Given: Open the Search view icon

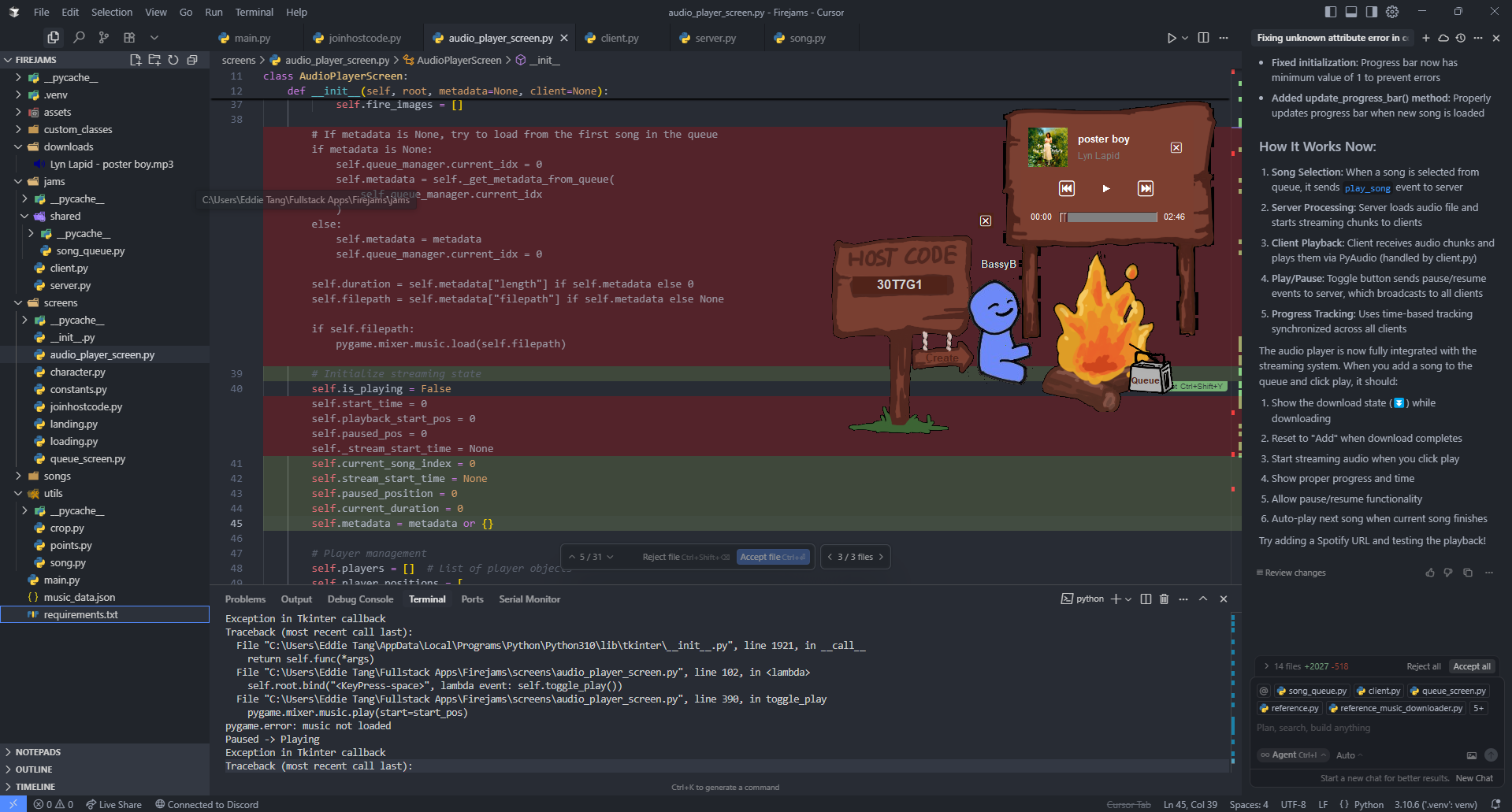Looking at the screenshot, I should click(79, 37).
